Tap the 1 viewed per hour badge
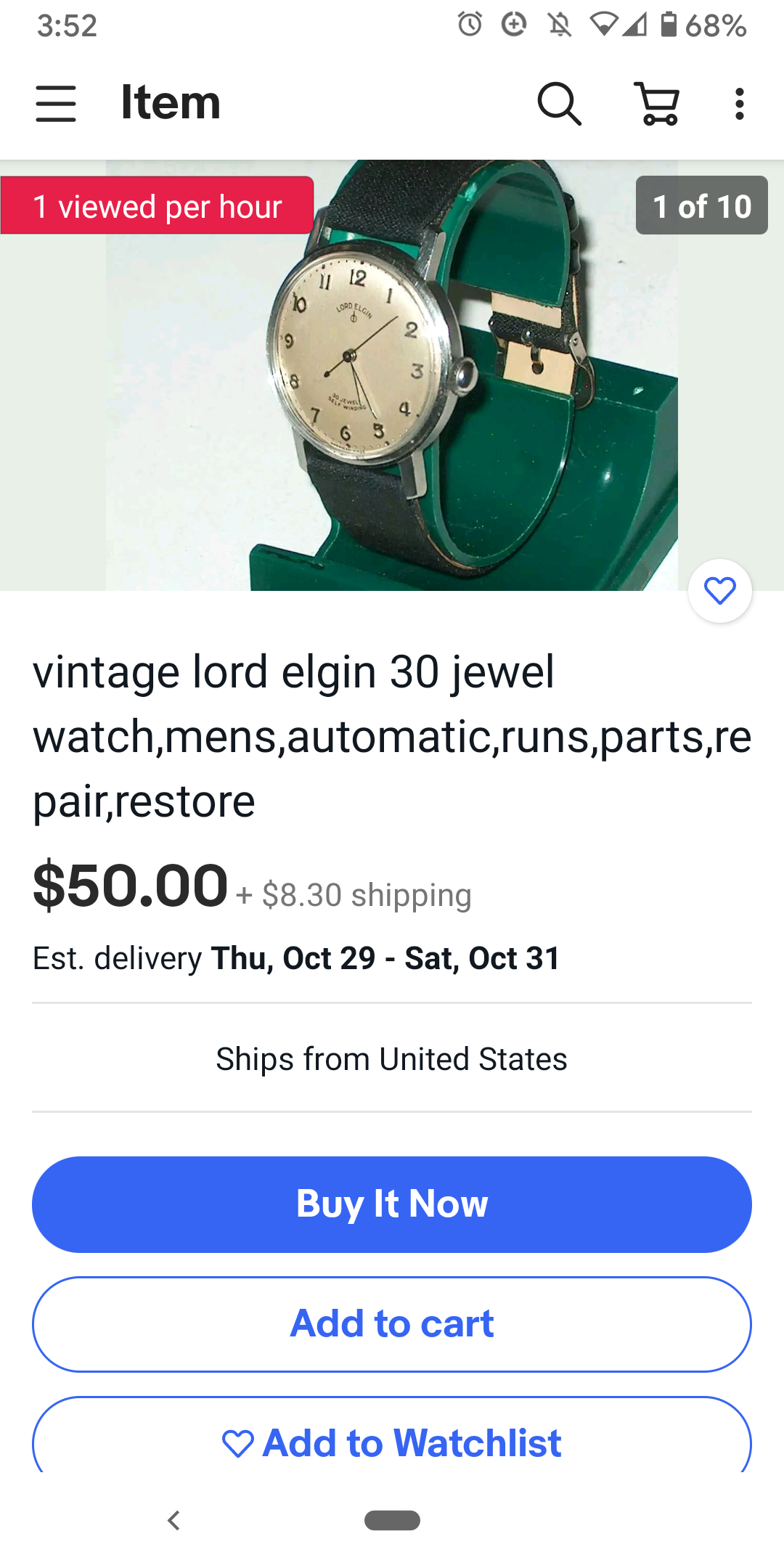 (x=157, y=205)
